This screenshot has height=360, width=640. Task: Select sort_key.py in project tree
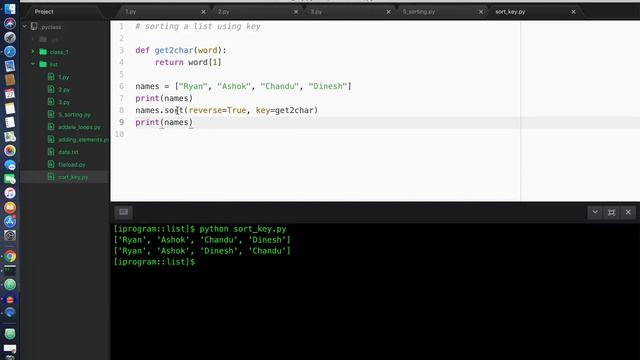coord(73,177)
